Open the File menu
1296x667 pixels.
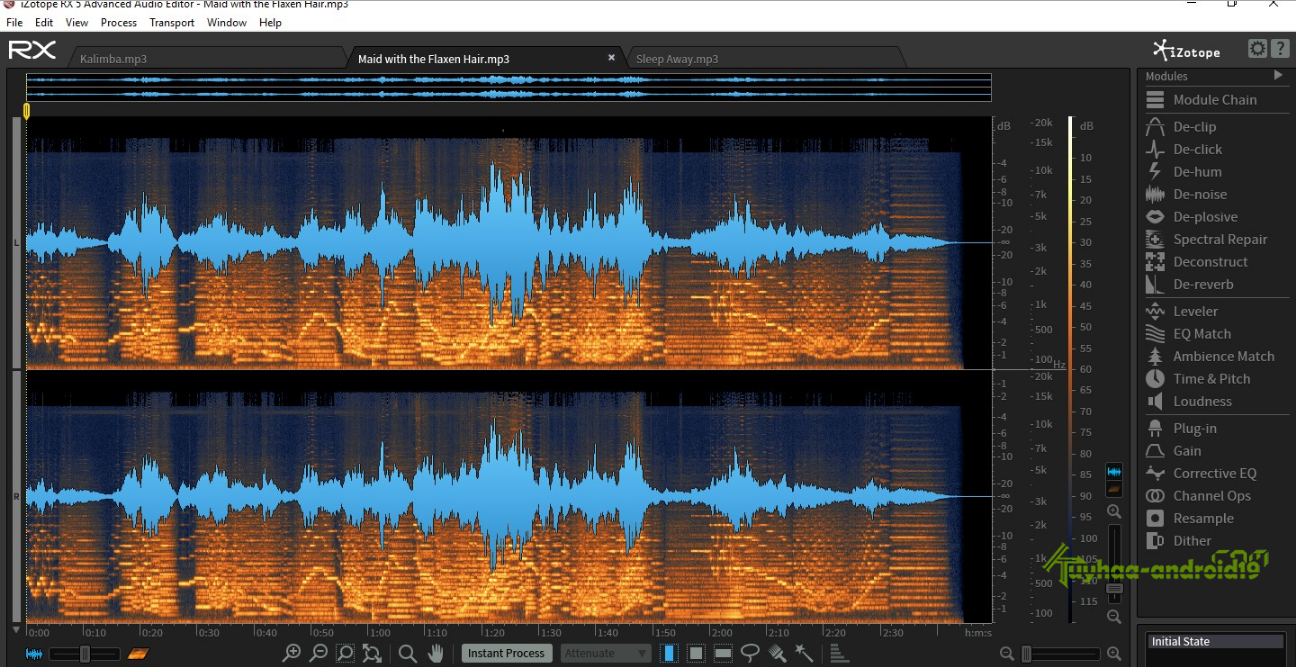pos(15,22)
